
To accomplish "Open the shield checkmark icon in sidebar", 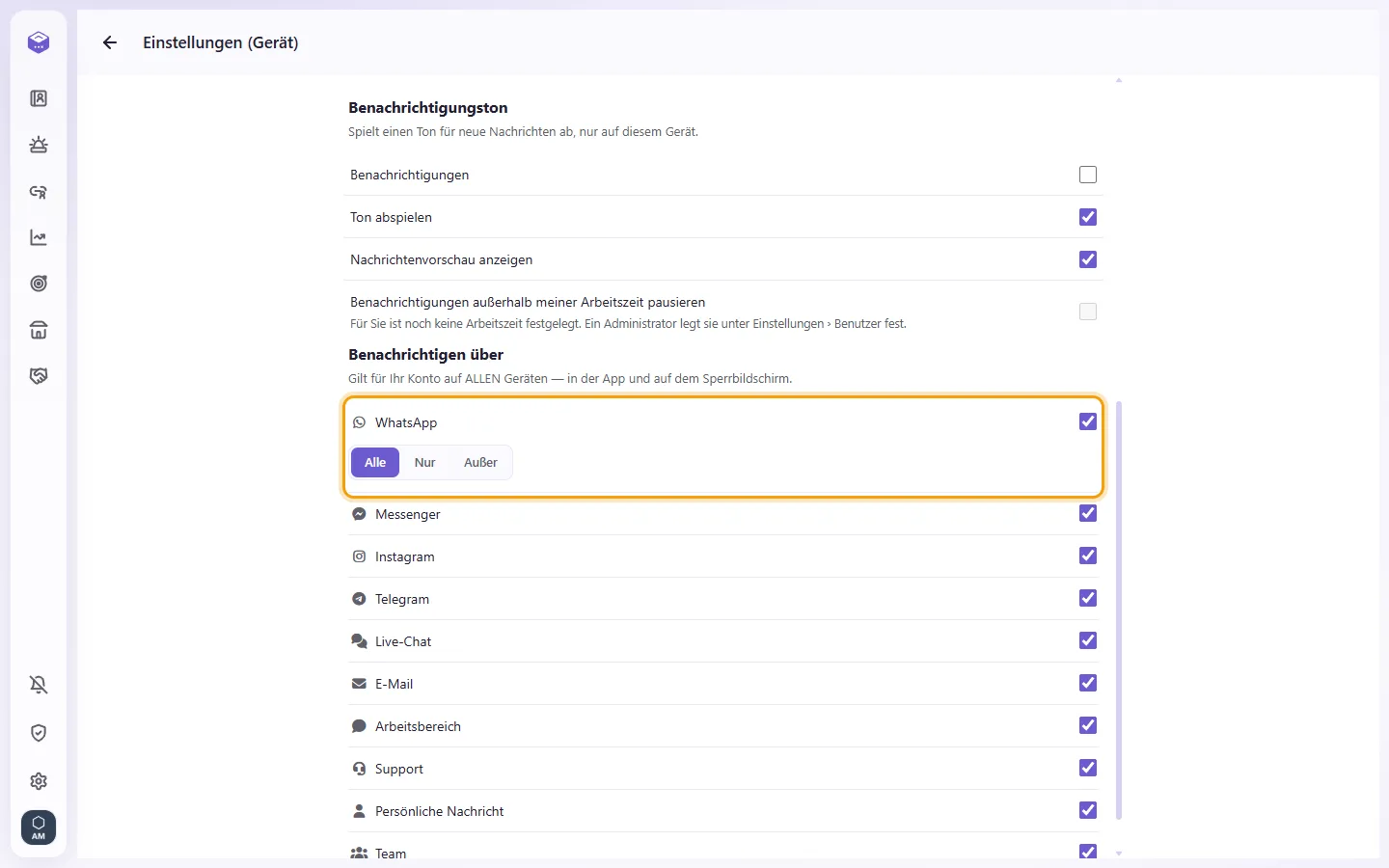I will pos(39,733).
